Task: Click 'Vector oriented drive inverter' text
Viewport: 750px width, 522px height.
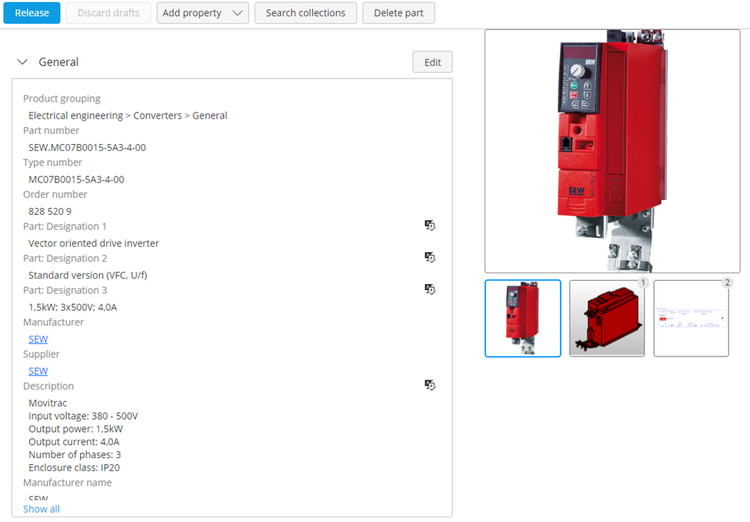Action: pyautogui.click(x=93, y=244)
